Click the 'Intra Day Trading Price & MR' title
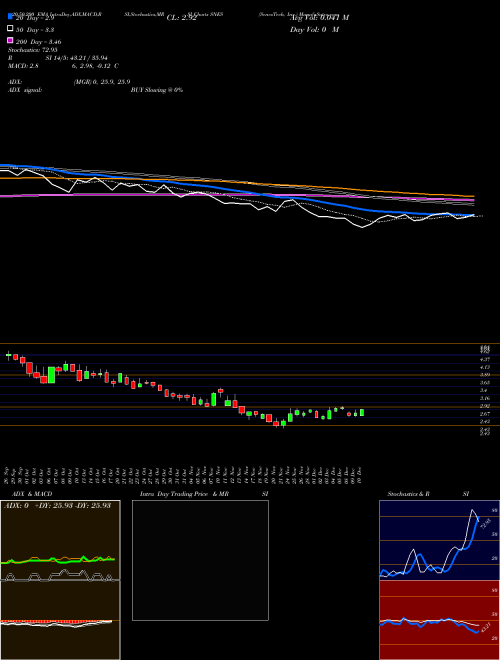The width and height of the screenshot is (500, 660). point(184,494)
